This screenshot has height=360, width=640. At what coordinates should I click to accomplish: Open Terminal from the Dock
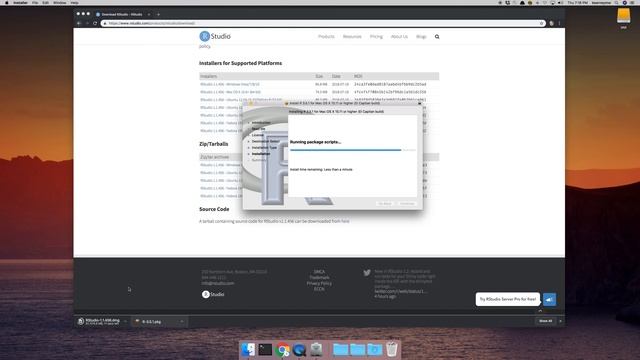coord(265,350)
